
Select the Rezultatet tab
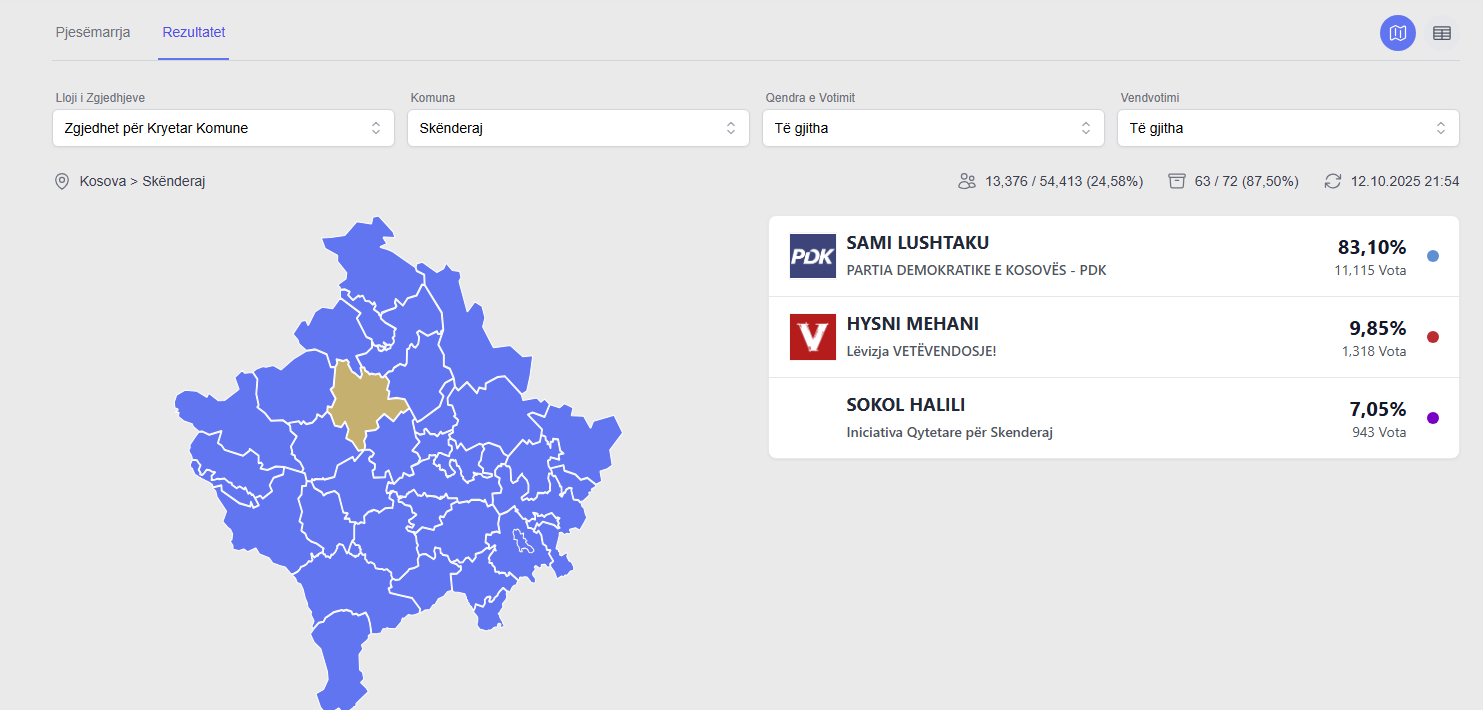(194, 32)
